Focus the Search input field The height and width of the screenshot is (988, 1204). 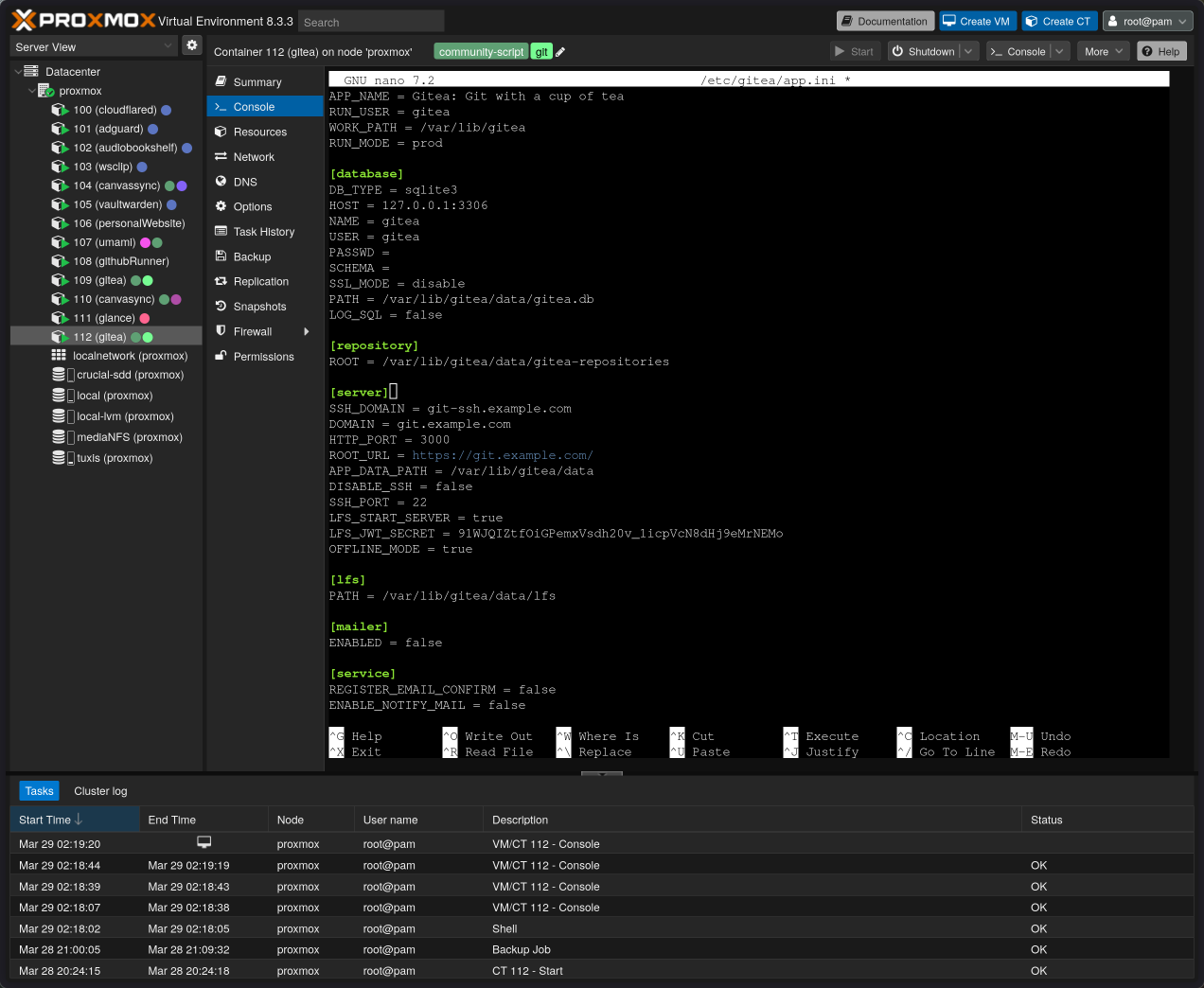[x=371, y=21]
